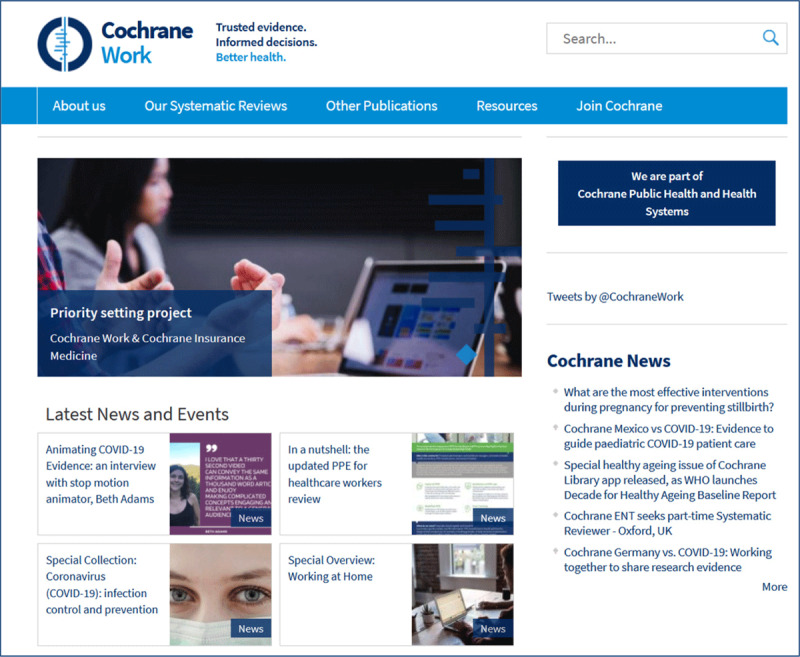Open the Priority setting project headline
The height and width of the screenshot is (657, 800).
pos(121,313)
